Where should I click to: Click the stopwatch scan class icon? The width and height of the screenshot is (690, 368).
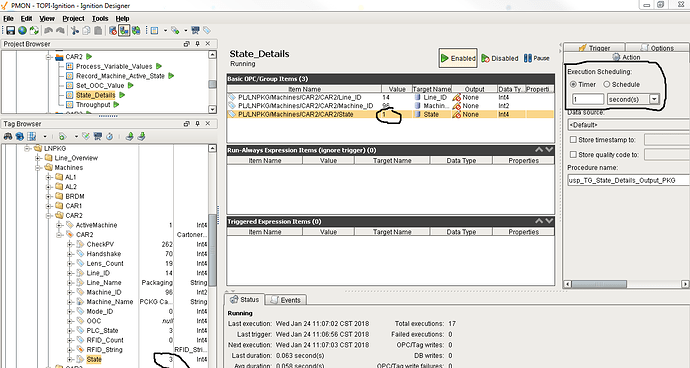pyautogui.click(x=109, y=136)
